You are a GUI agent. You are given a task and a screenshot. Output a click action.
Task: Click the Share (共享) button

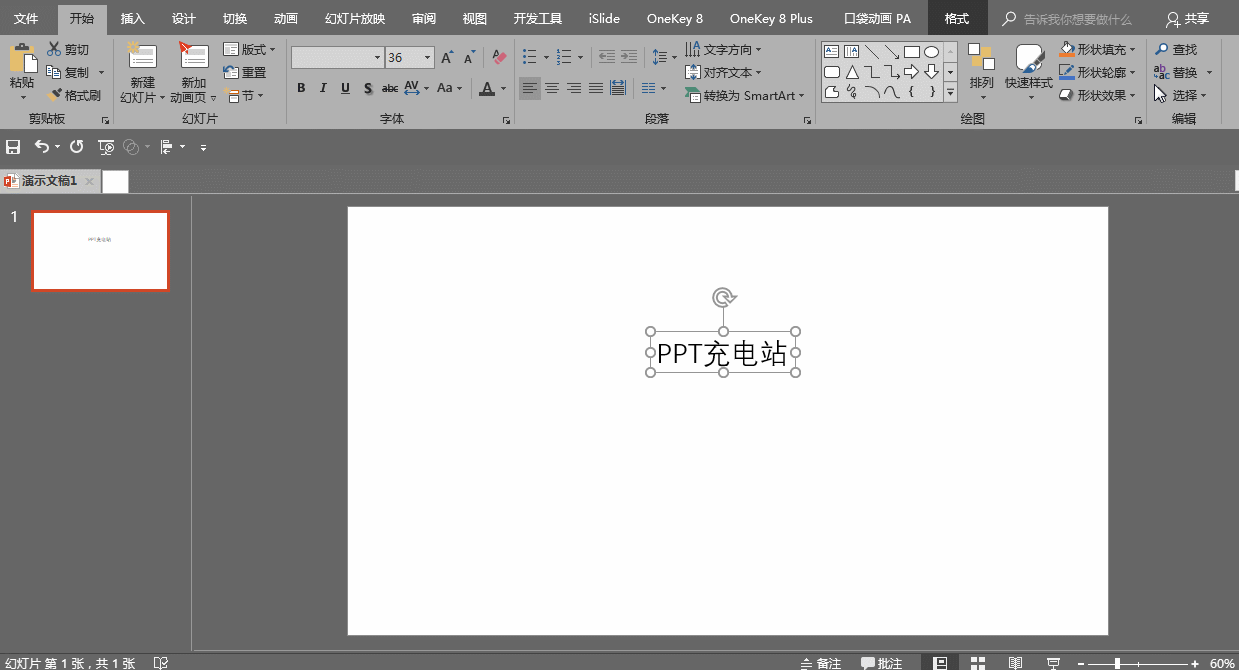(x=1187, y=19)
